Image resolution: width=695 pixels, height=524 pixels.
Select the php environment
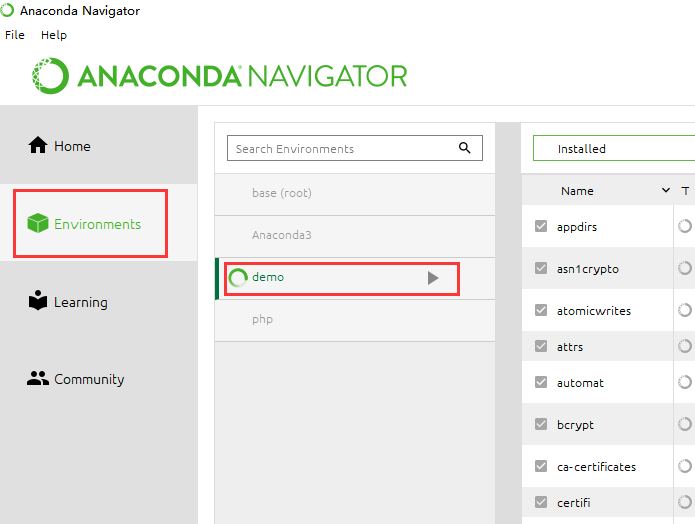click(x=355, y=320)
